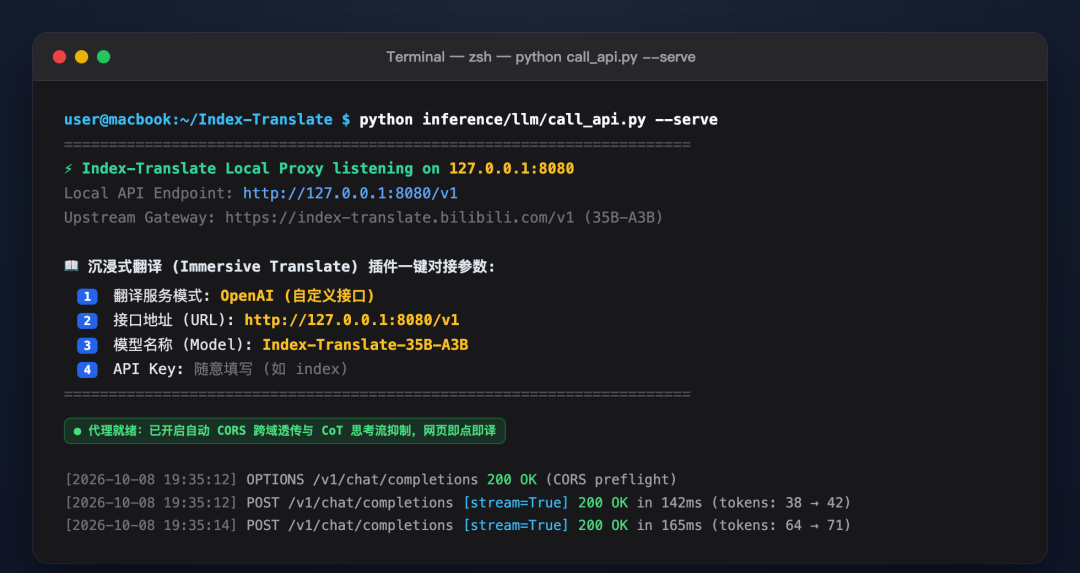Click the prompt 'user@macbook:~/Index-Translate $'

coord(207,120)
